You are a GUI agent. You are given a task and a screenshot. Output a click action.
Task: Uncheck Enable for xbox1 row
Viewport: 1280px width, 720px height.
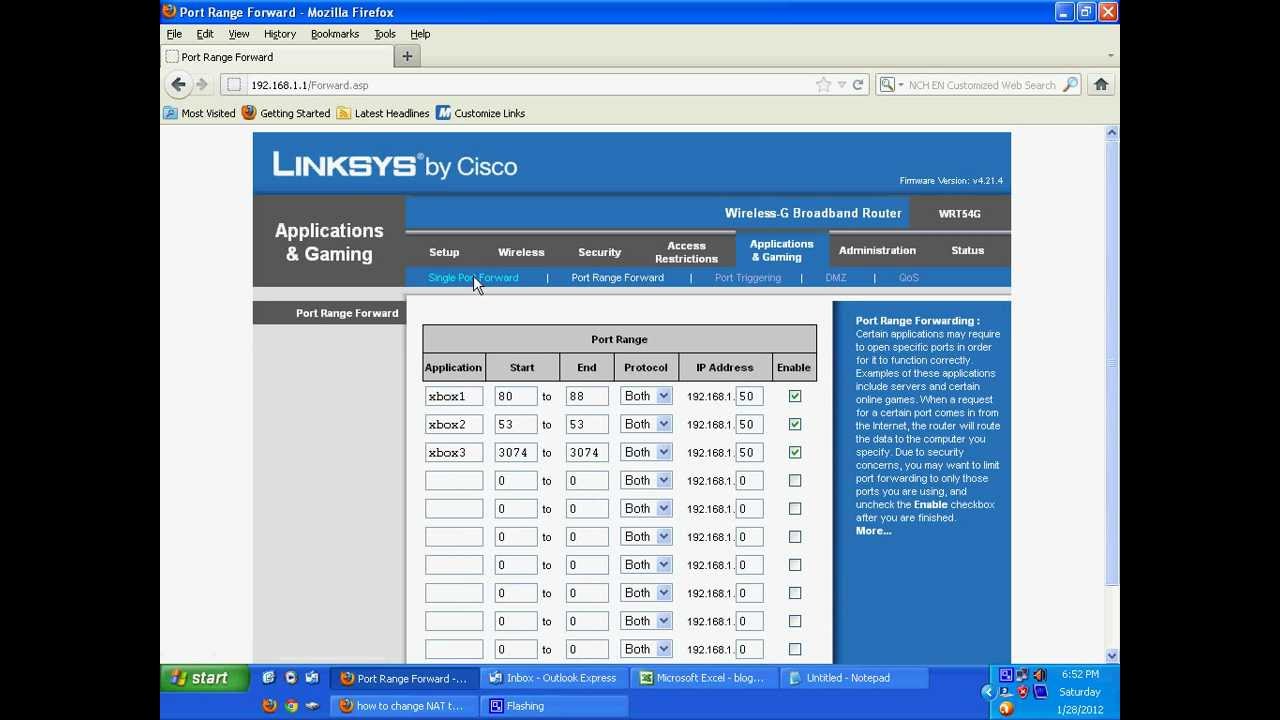click(795, 396)
